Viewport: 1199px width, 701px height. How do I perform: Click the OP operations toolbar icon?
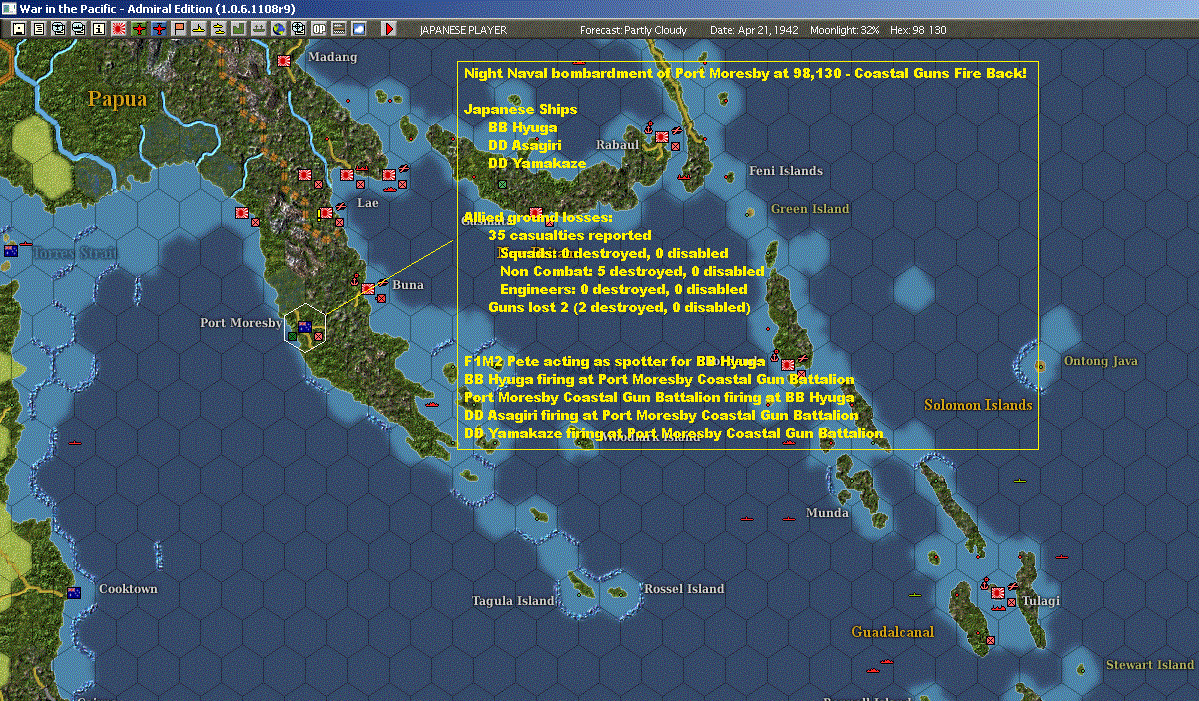(319, 29)
